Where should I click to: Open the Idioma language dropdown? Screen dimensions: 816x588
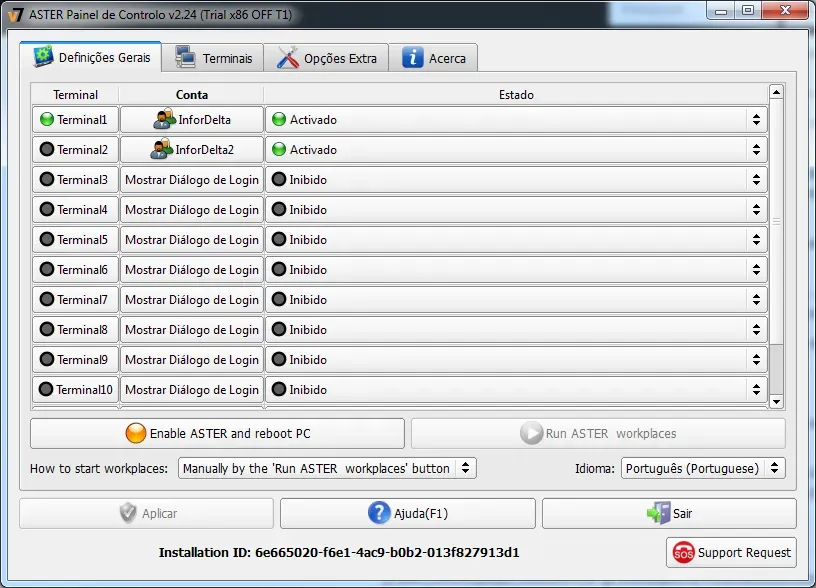(700, 467)
